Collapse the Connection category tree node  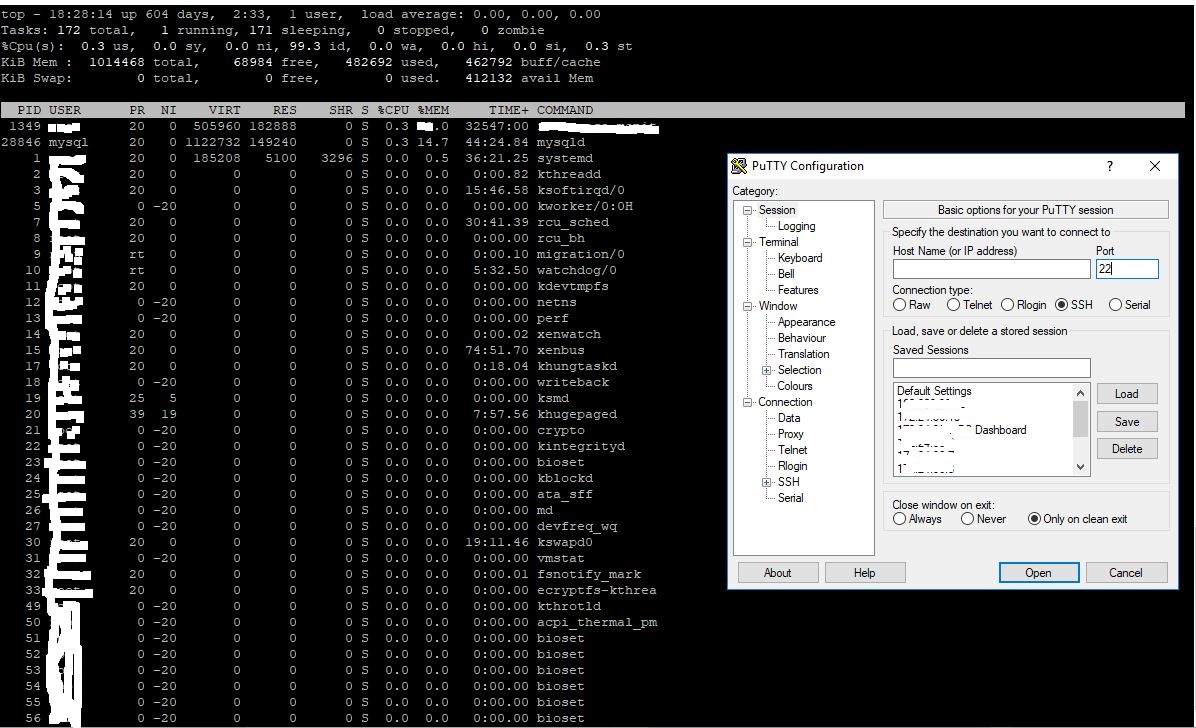pyautogui.click(x=749, y=402)
